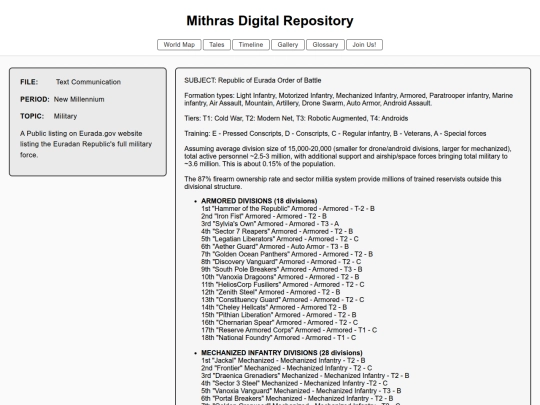The width and height of the screenshot is (540, 405).
Task: Select the FILE: label
Action: tap(29, 82)
